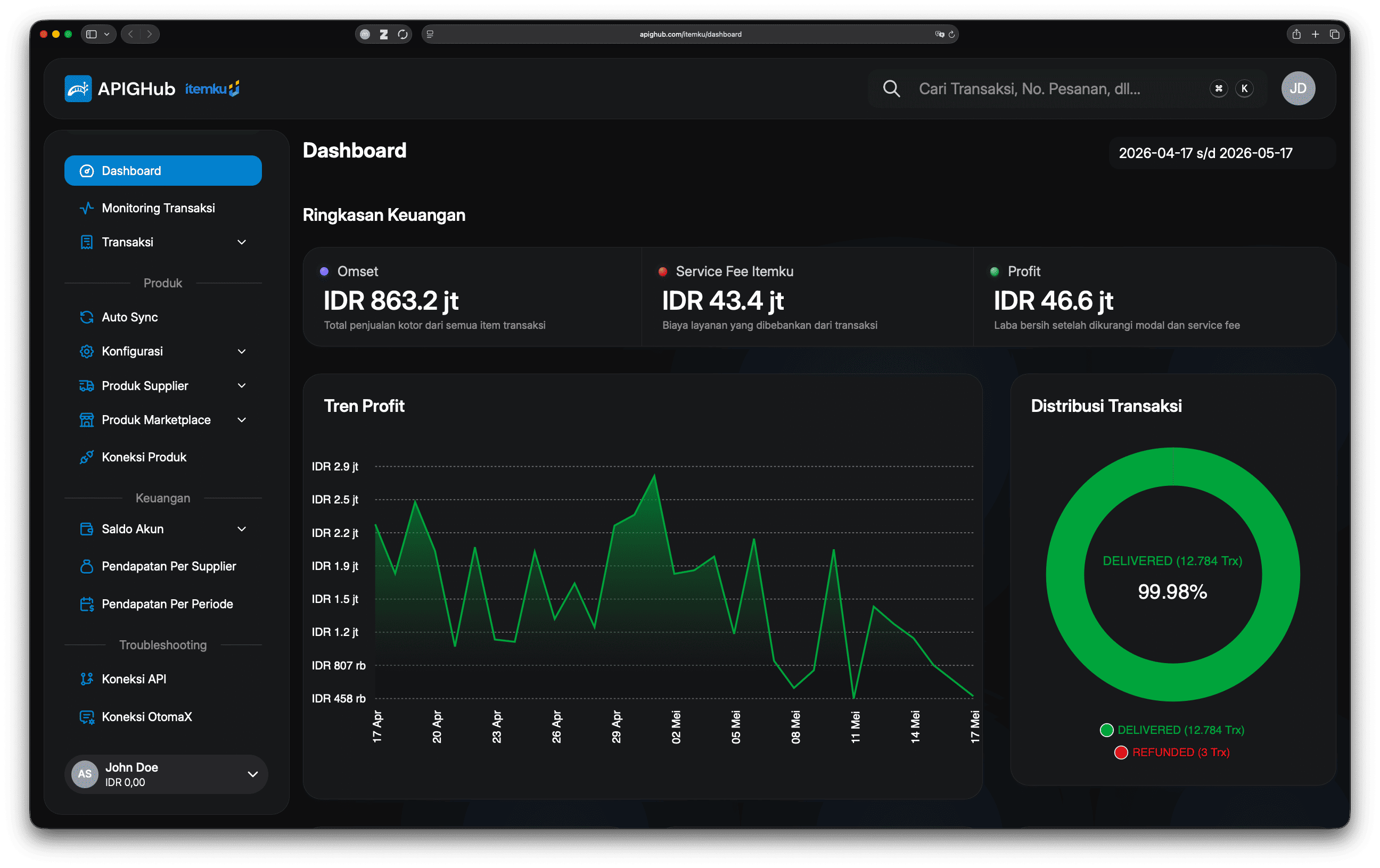Click the browser address bar URL
The width and height of the screenshot is (1380, 868).
tap(690, 35)
